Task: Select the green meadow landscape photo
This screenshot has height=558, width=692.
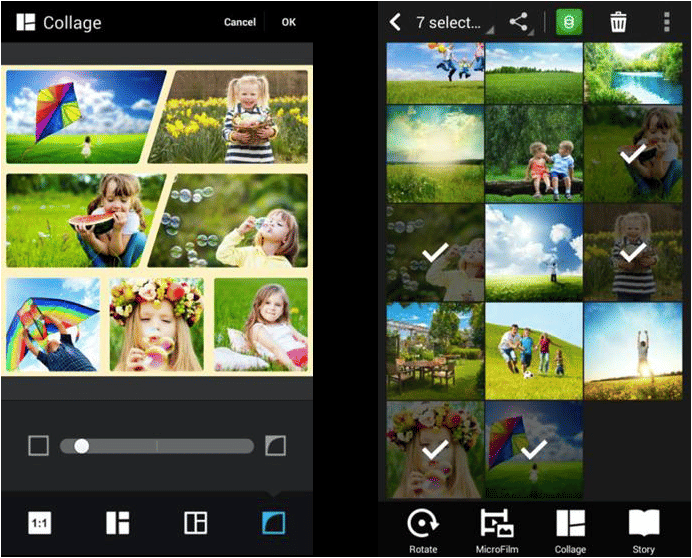Action: click(x=534, y=73)
